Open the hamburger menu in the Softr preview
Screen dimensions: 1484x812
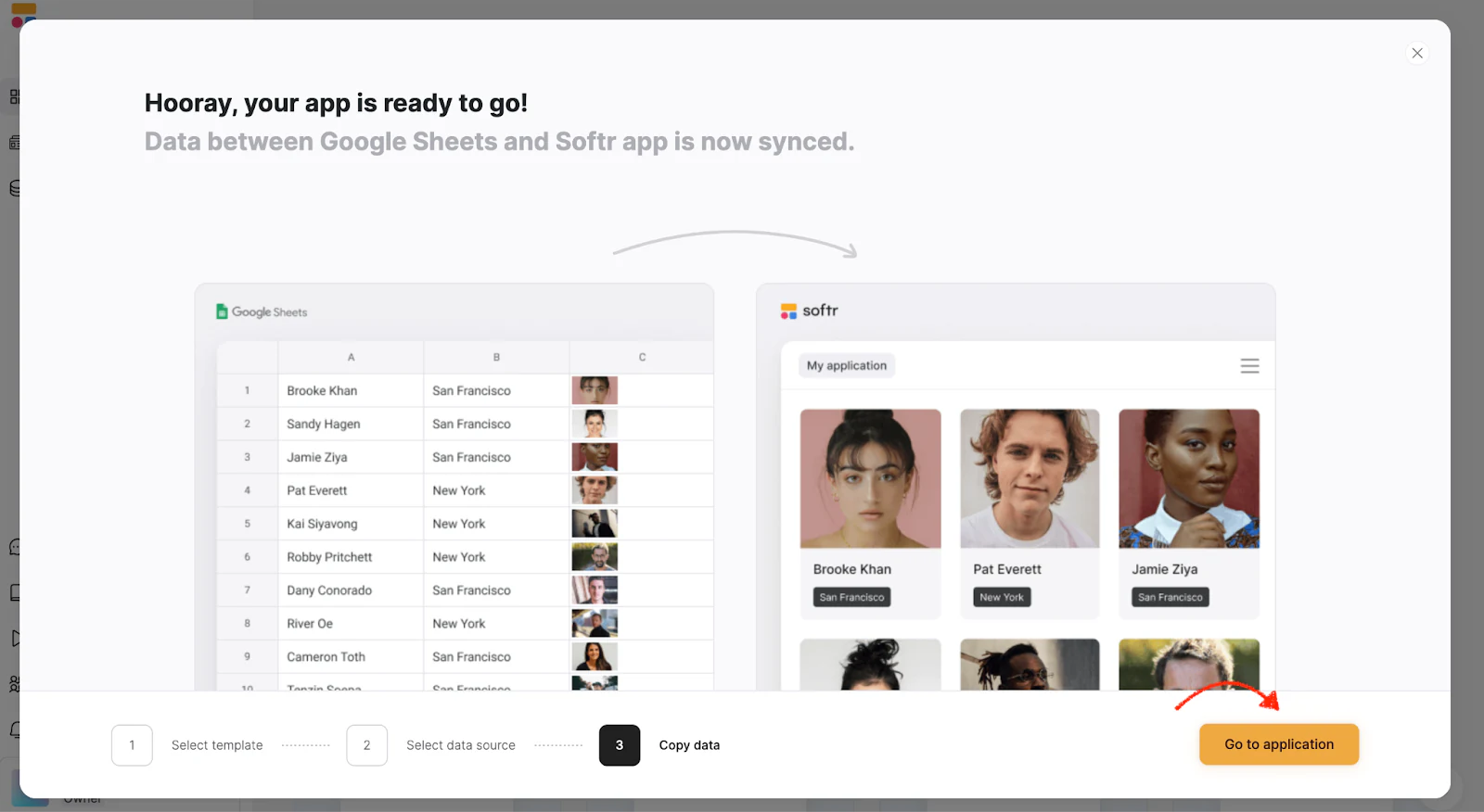(1249, 366)
